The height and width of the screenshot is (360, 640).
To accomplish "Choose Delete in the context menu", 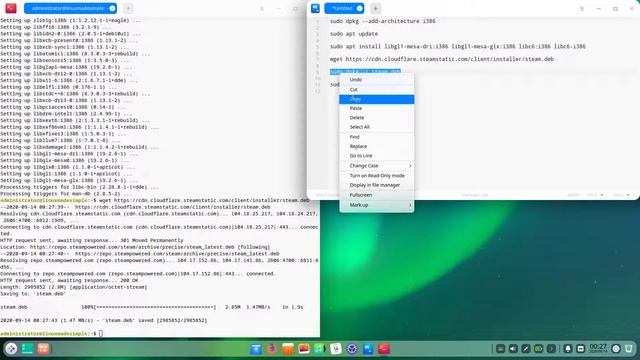I will tap(376, 118).
